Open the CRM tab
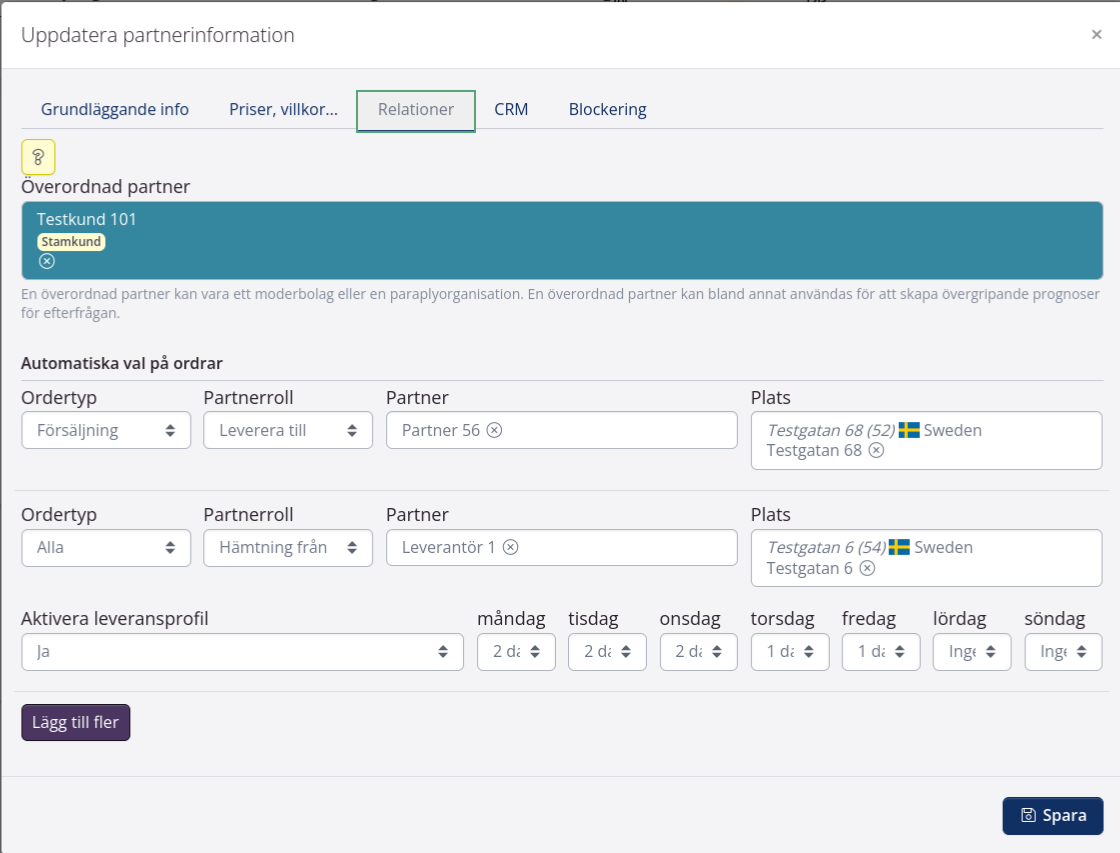This screenshot has width=1120, height=853. [x=511, y=110]
